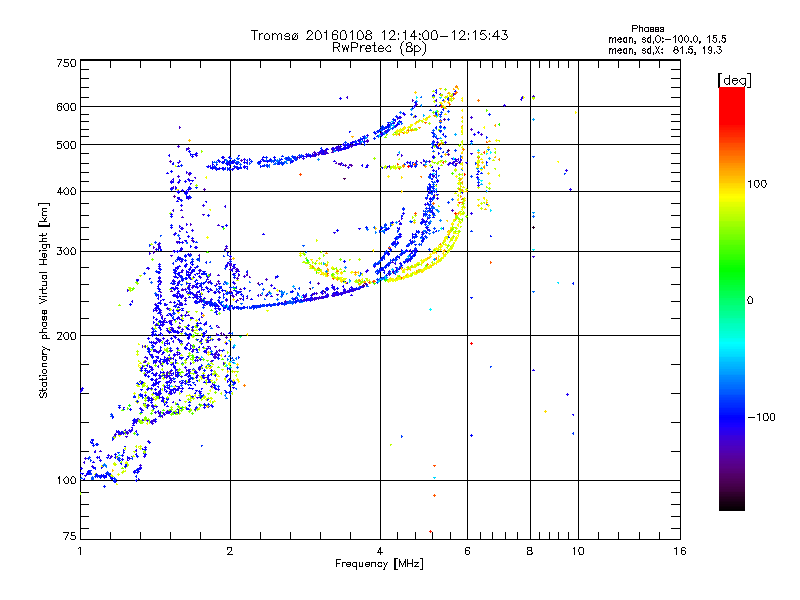Click the y-axis label '200'

66,336
